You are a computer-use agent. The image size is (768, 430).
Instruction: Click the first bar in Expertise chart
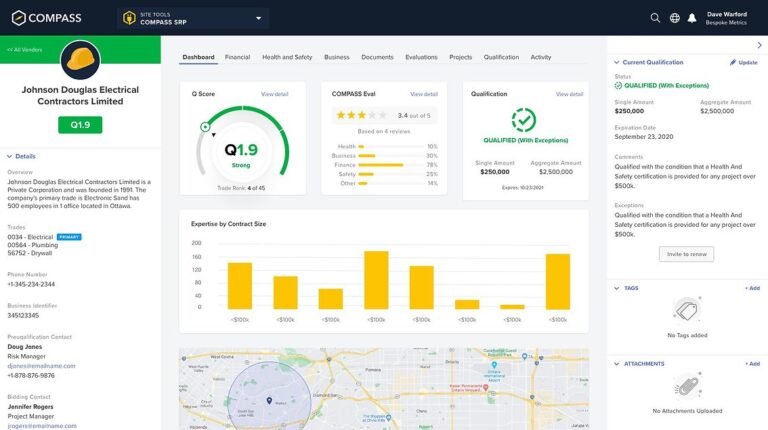pos(240,286)
